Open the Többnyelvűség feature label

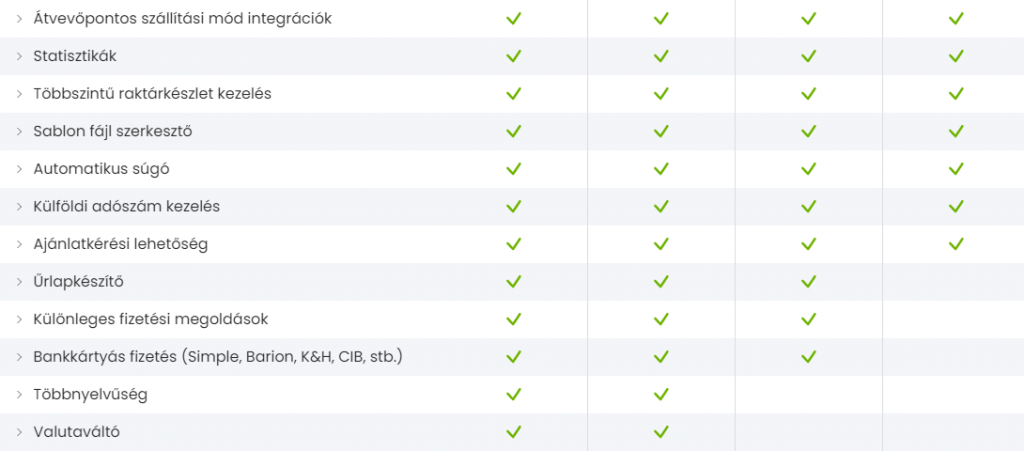(x=90, y=394)
